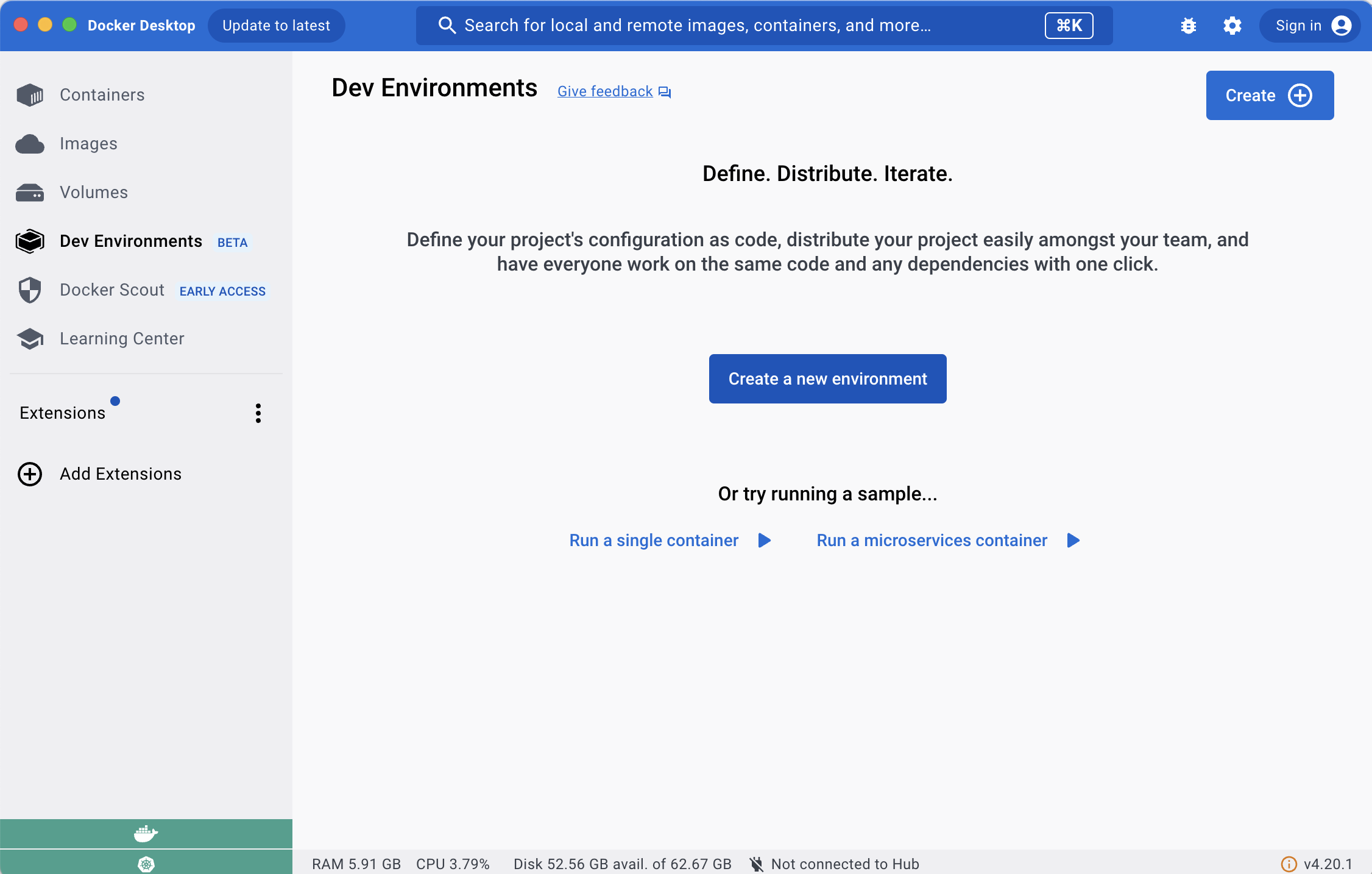Open the Extensions three-dot menu
1372x874 pixels.
pyautogui.click(x=258, y=413)
